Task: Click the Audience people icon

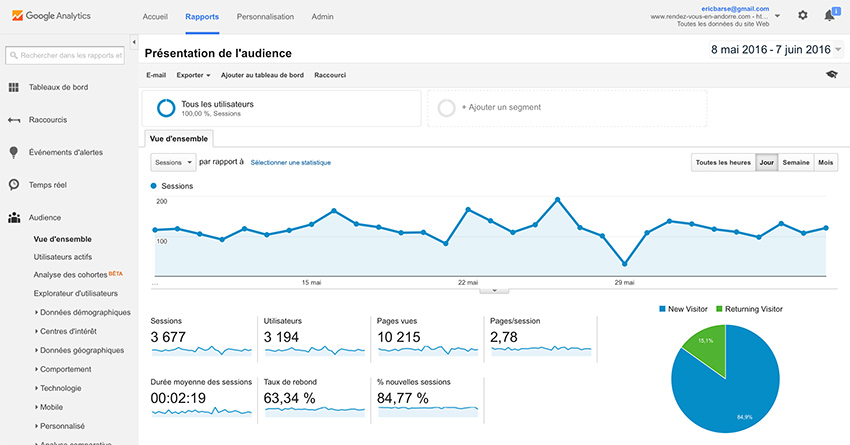Action: (14, 217)
